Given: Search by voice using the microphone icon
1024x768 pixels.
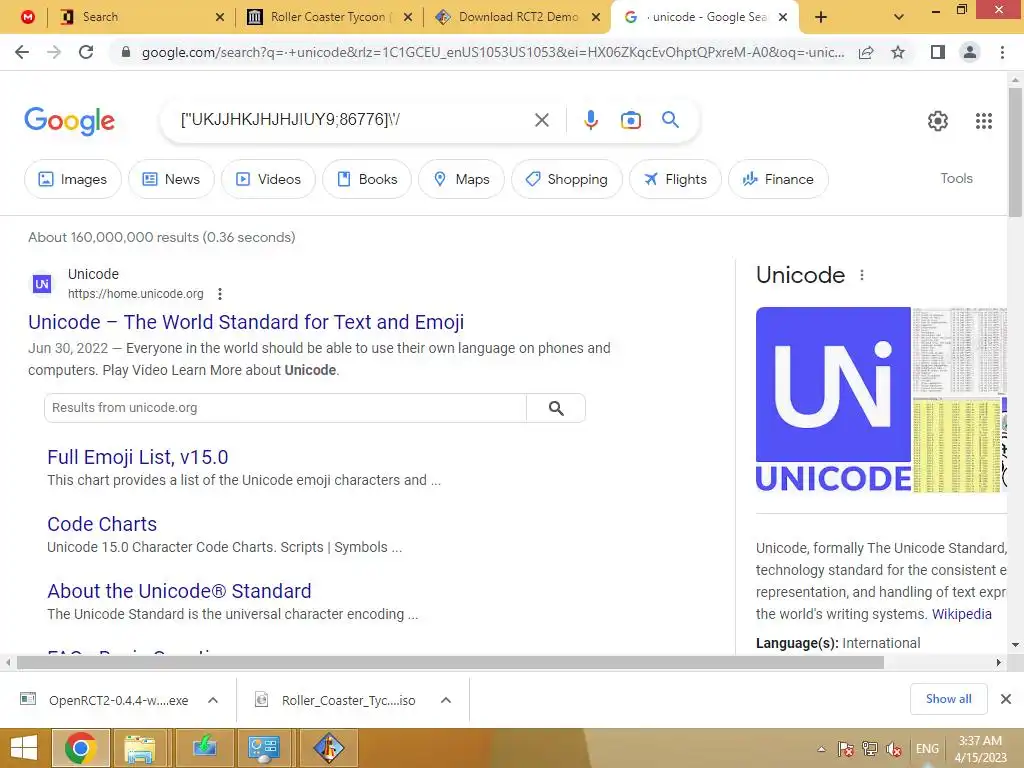Looking at the screenshot, I should click(590, 120).
